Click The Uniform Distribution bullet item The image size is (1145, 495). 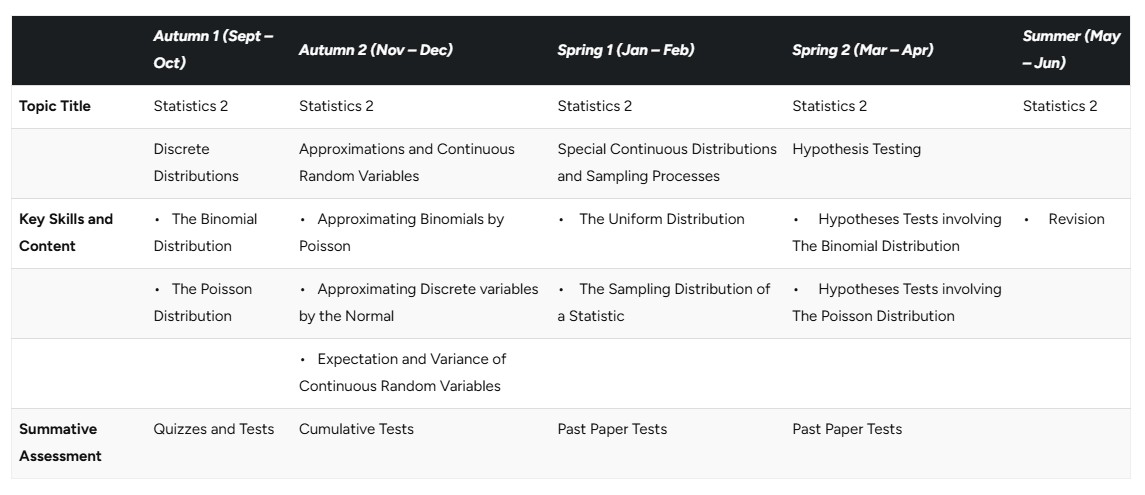click(651, 219)
